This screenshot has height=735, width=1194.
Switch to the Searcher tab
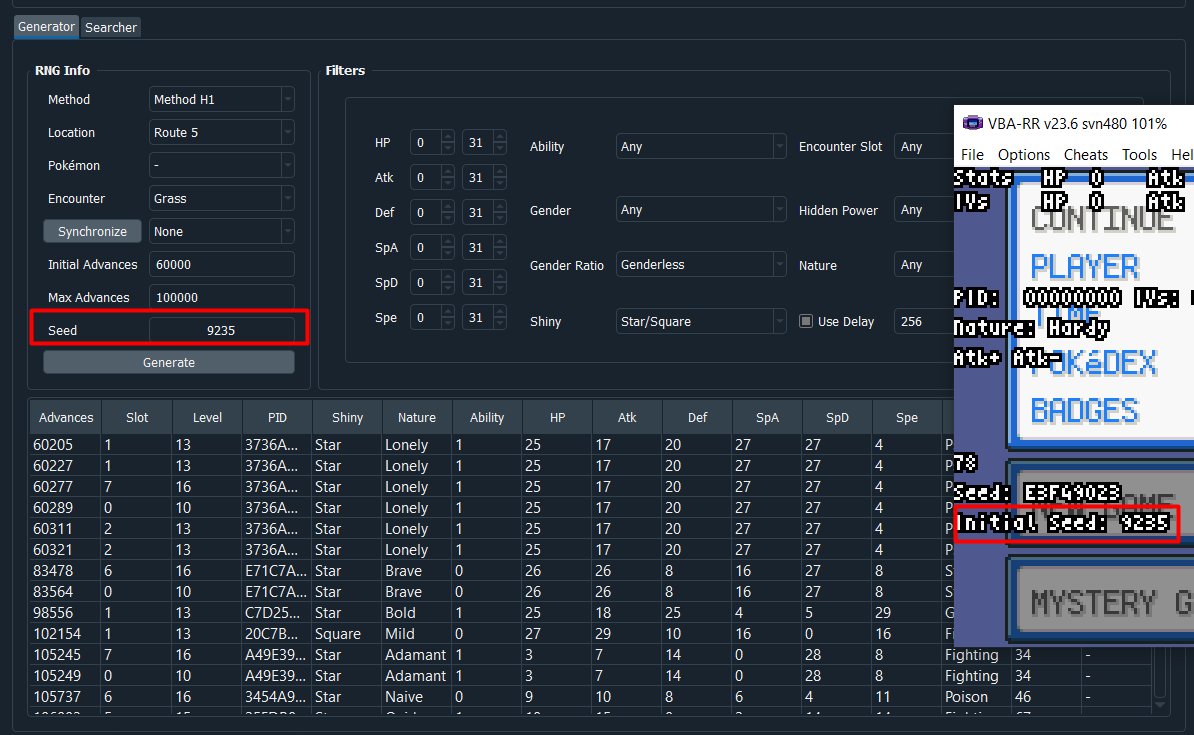tap(110, 27)
